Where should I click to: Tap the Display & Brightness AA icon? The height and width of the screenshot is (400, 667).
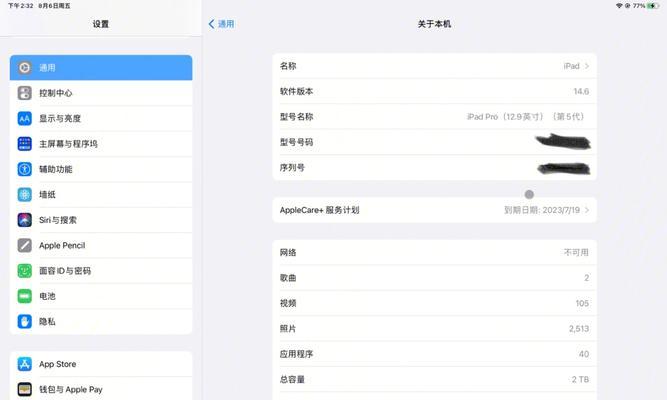pos(25,118)
